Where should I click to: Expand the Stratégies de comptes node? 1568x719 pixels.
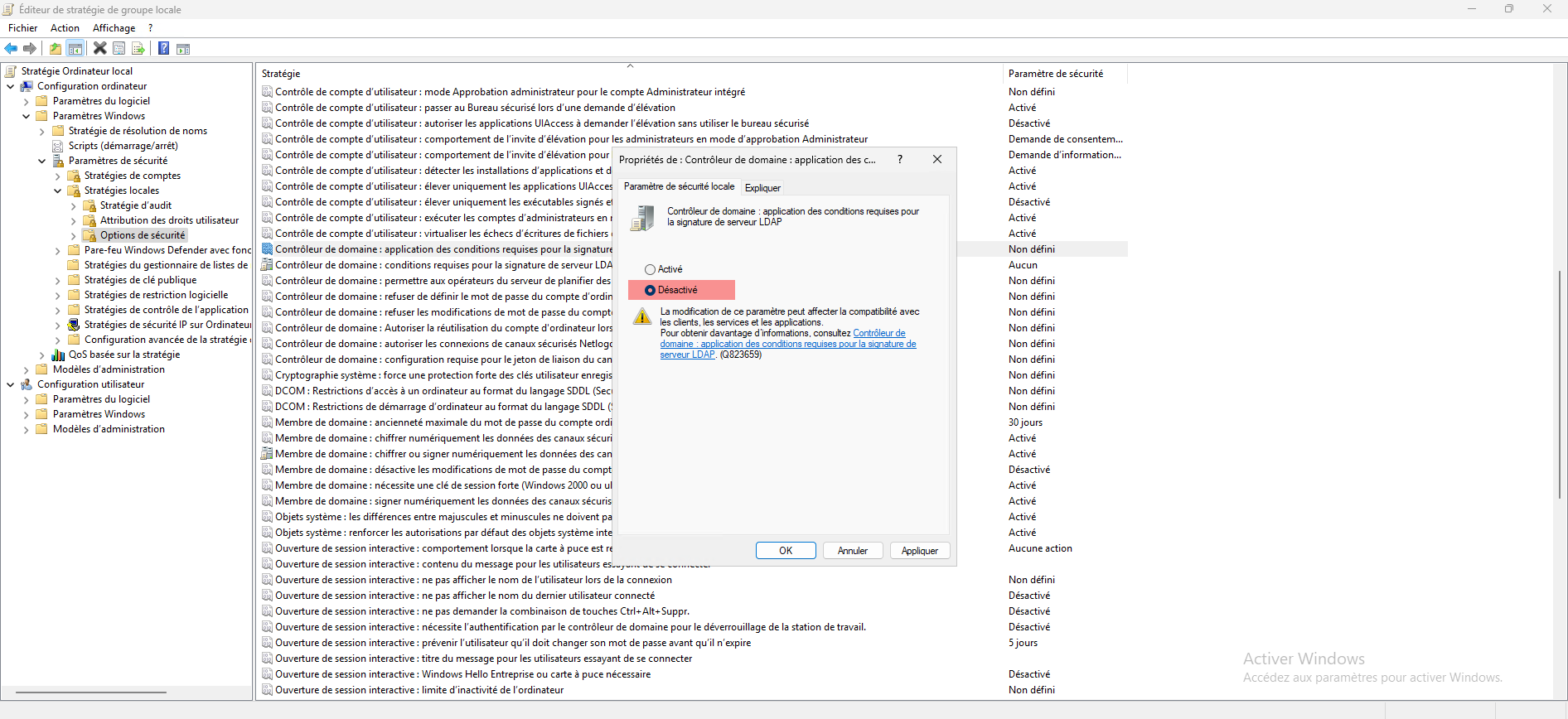pyautogui.click(x=57, y=176)
